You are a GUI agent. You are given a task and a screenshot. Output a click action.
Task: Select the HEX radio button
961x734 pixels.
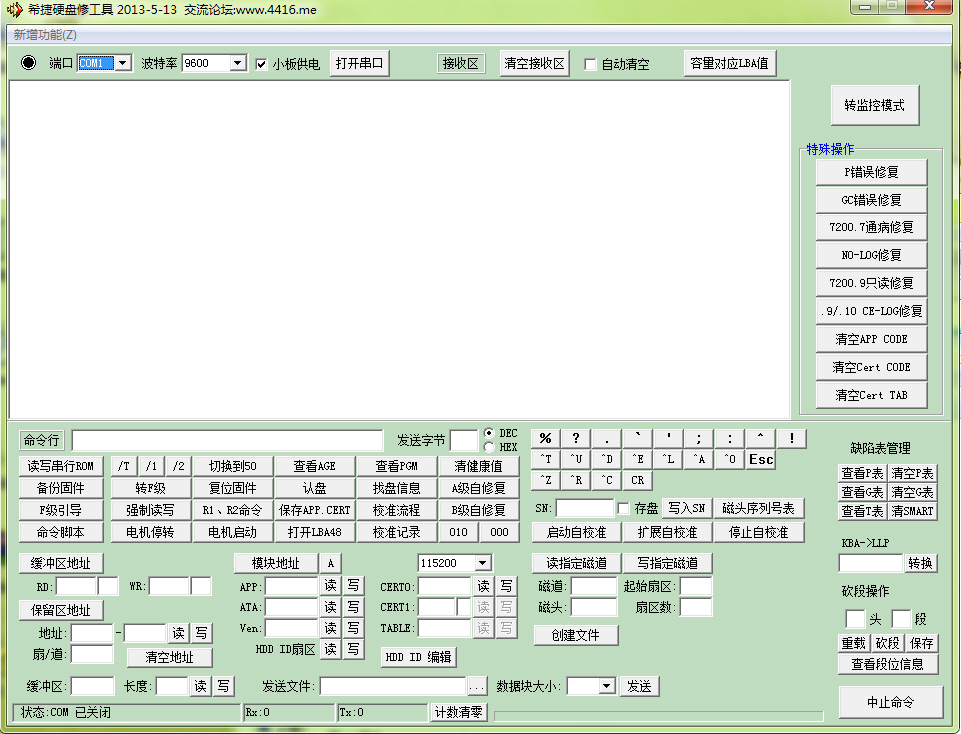489,447
